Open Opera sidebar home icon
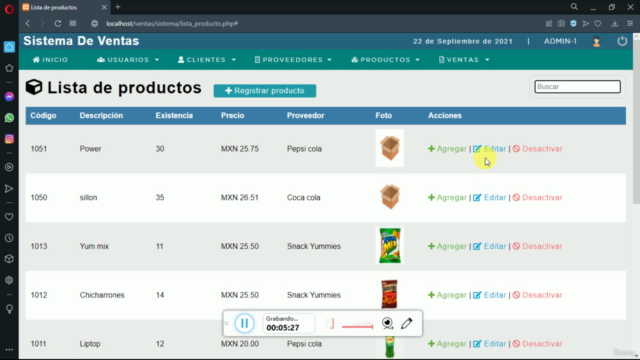The image size is (640, 360). [x=9, y=47]
